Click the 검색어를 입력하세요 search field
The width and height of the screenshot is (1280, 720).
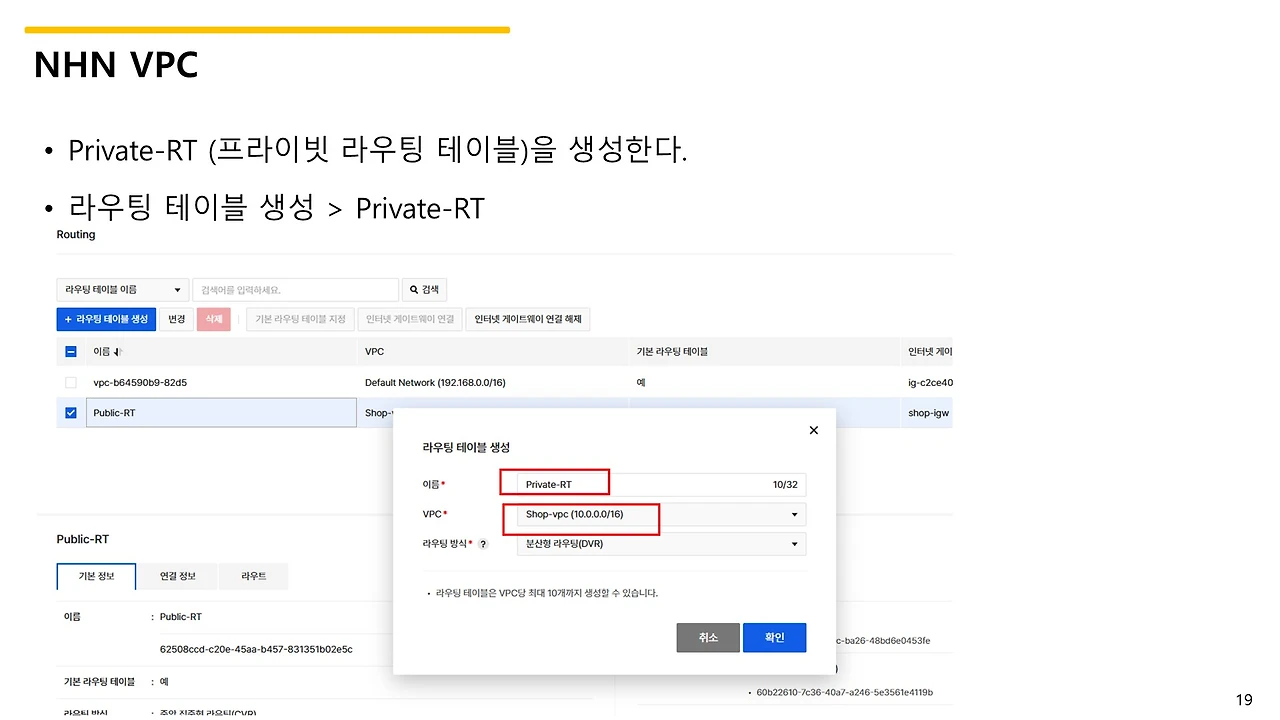(x=295, y=289)
